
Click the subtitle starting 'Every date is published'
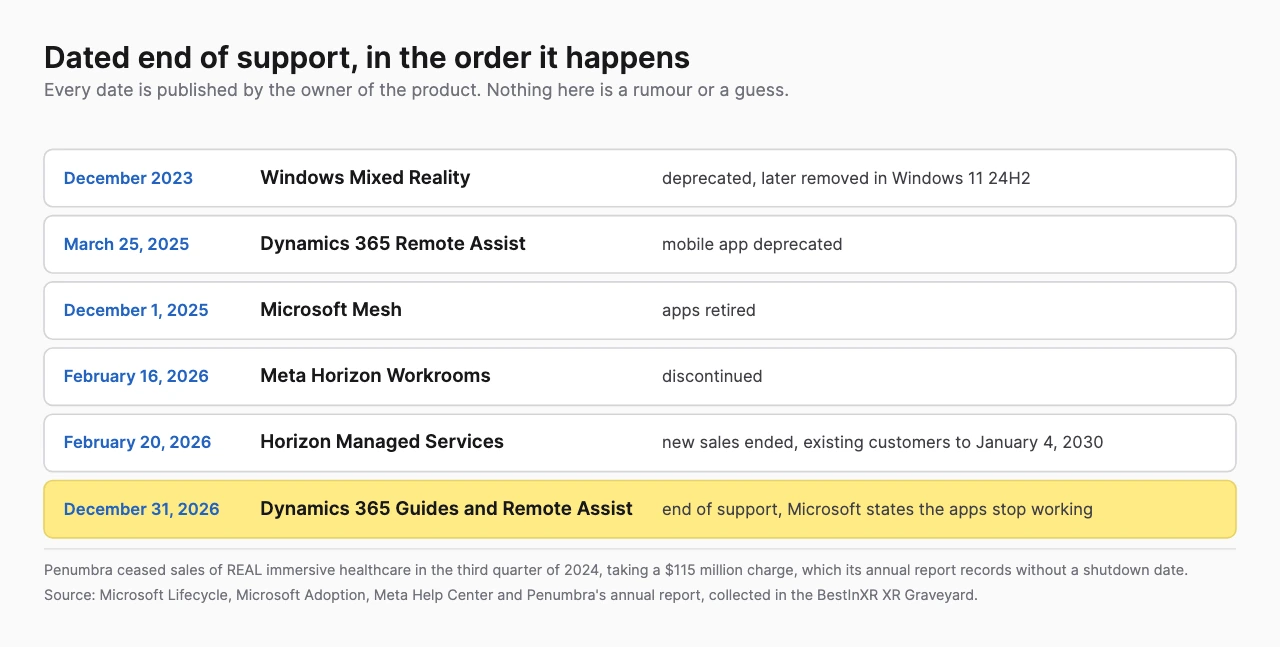point(416,90)
